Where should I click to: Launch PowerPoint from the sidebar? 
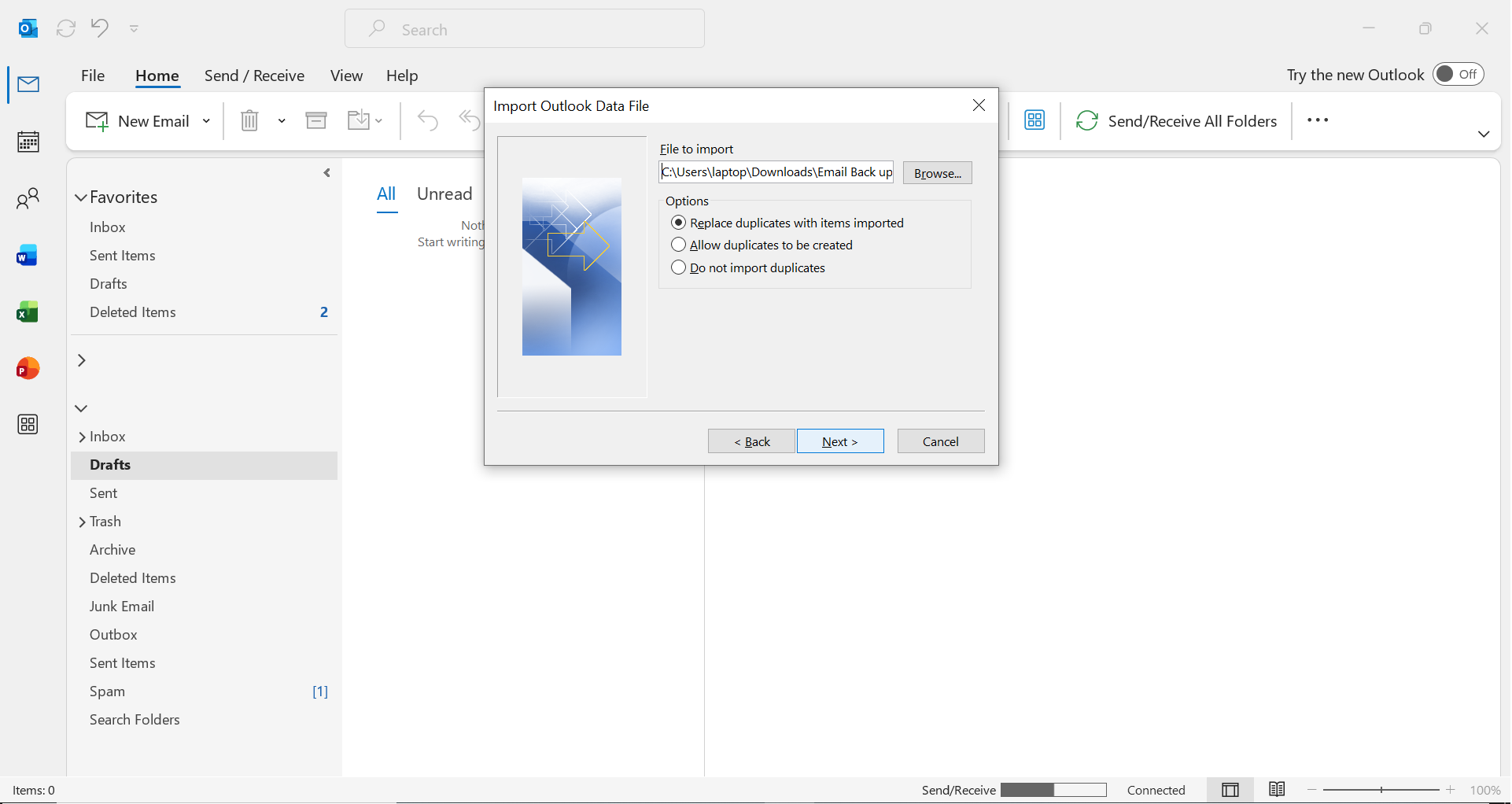pyautogui.click(x=28, y=368)
